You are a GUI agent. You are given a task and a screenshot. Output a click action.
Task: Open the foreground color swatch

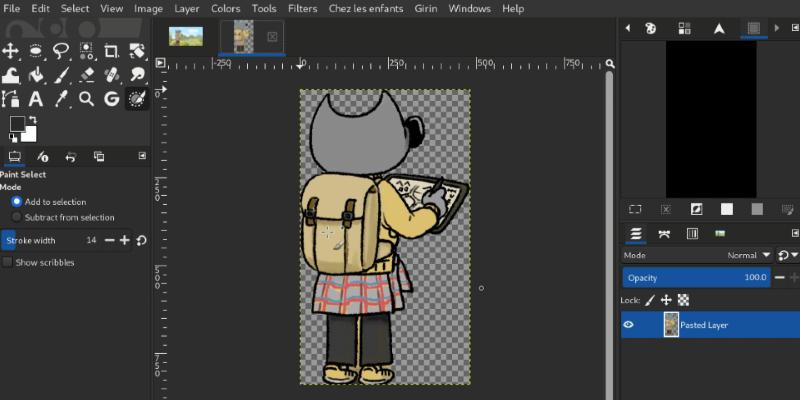[17, 123]
